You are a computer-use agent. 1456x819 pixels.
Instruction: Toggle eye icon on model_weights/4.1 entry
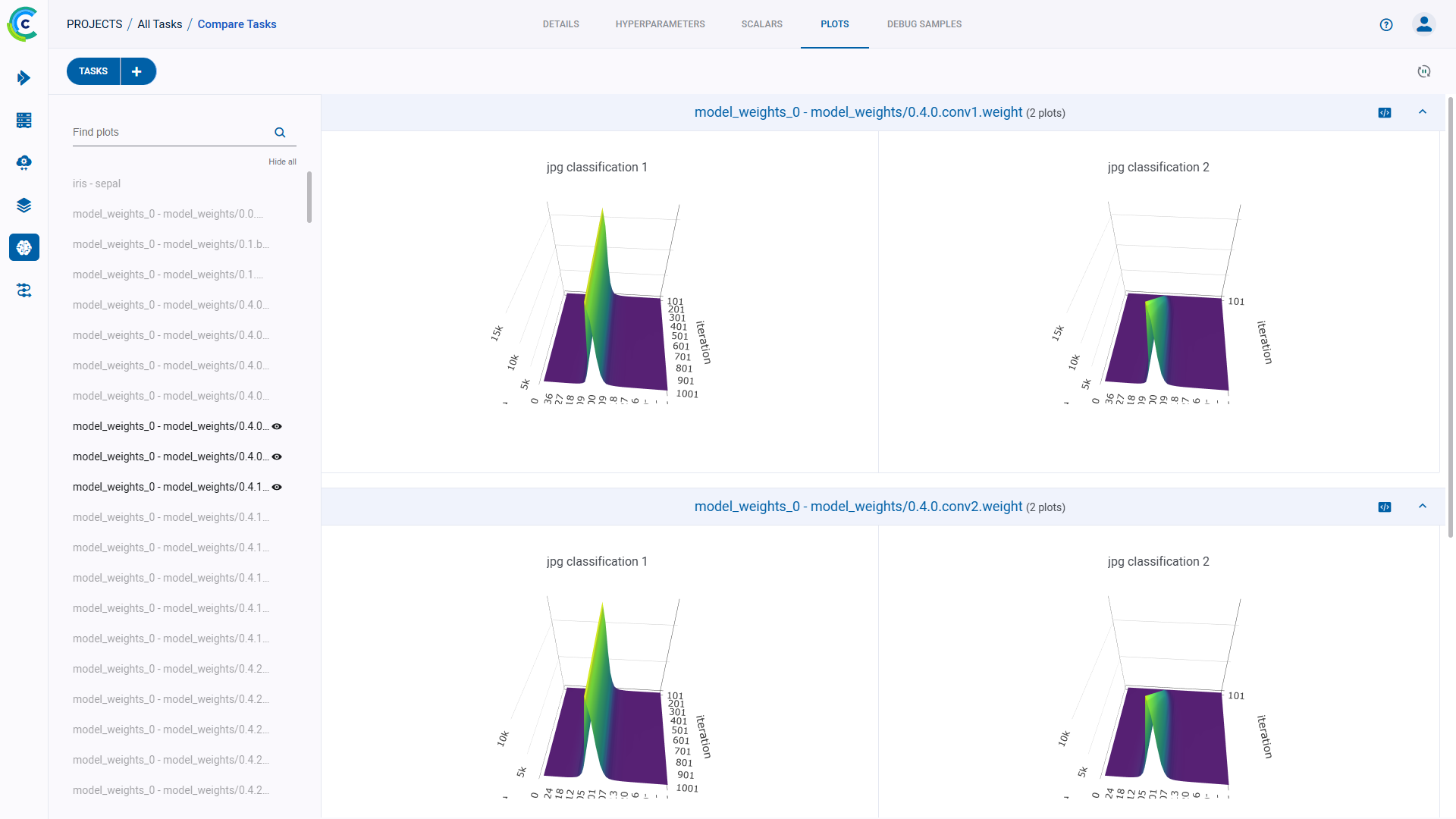(x=278, y=487)
